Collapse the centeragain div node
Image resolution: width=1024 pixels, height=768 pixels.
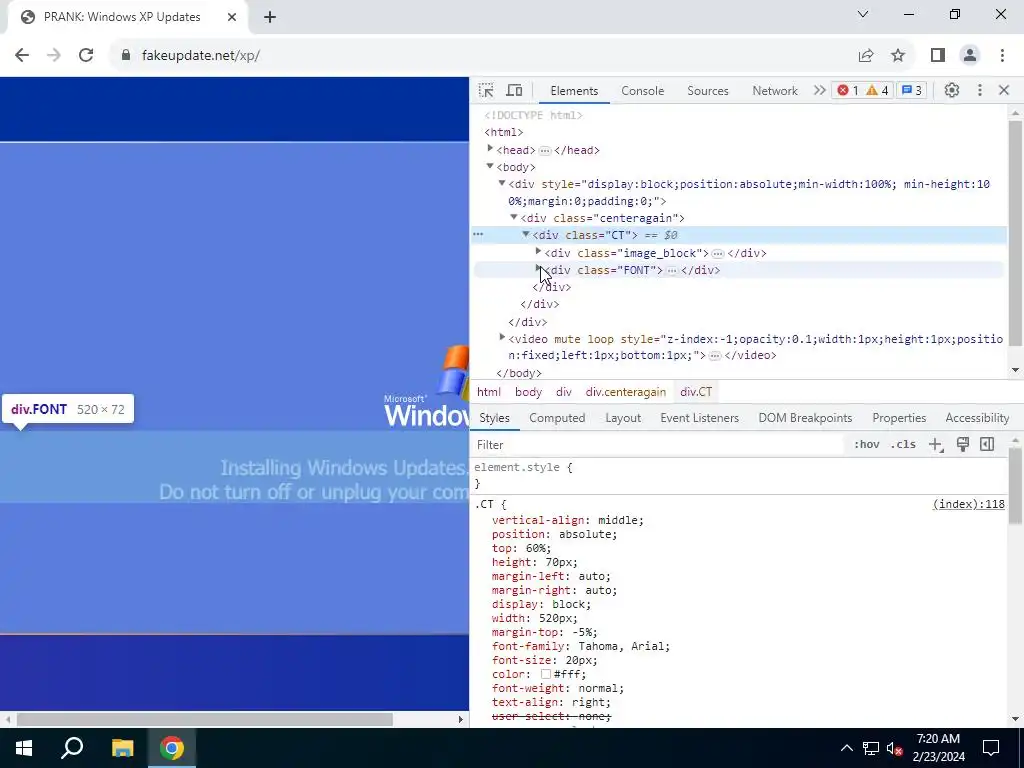pos(514,217)
